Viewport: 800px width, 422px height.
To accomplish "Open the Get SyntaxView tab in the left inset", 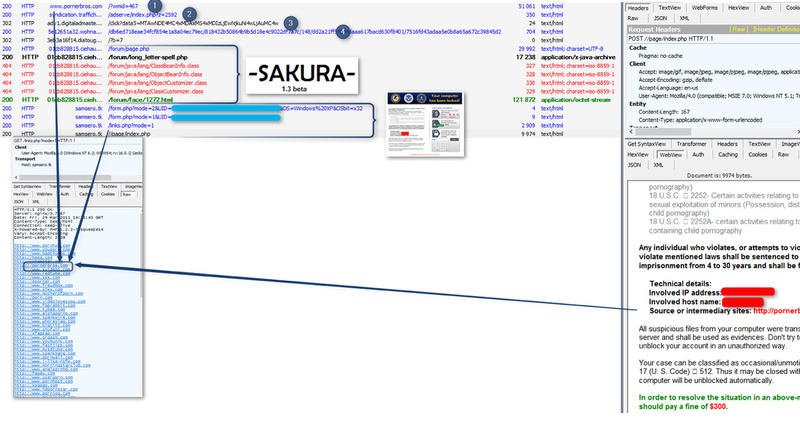I will point(28,187).
